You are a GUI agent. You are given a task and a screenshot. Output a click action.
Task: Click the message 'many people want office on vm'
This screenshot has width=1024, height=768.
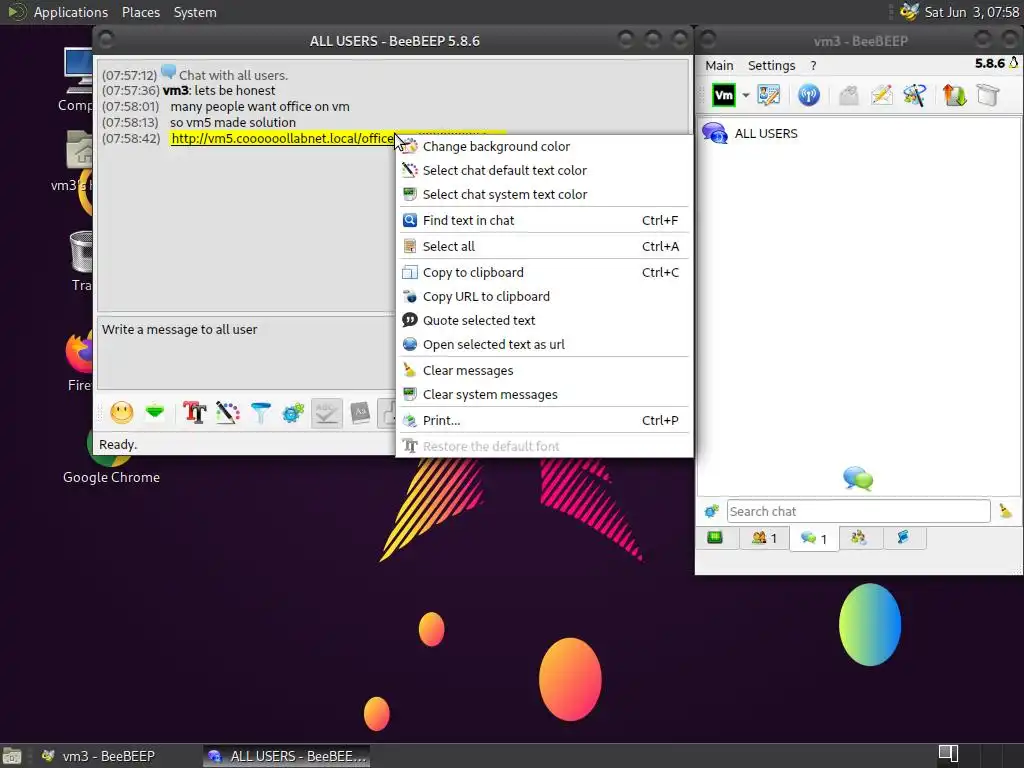pyautogui.click(x=260, y=106)
